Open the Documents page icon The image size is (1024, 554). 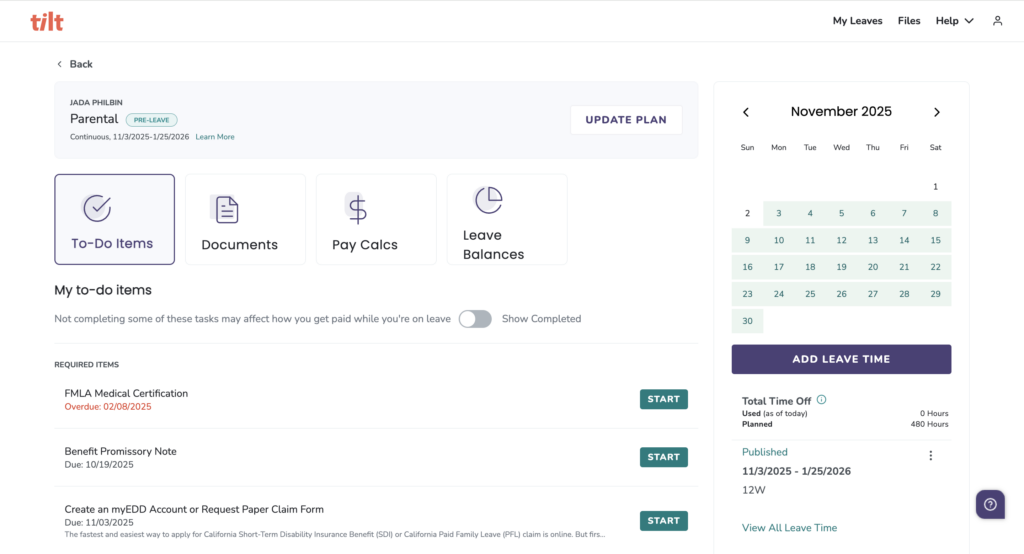tap(226, 209)
